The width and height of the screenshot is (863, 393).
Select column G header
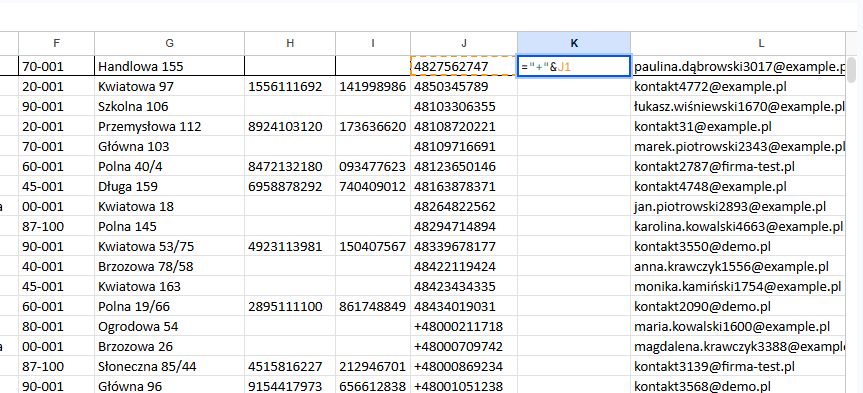click(x=170, y=43)
